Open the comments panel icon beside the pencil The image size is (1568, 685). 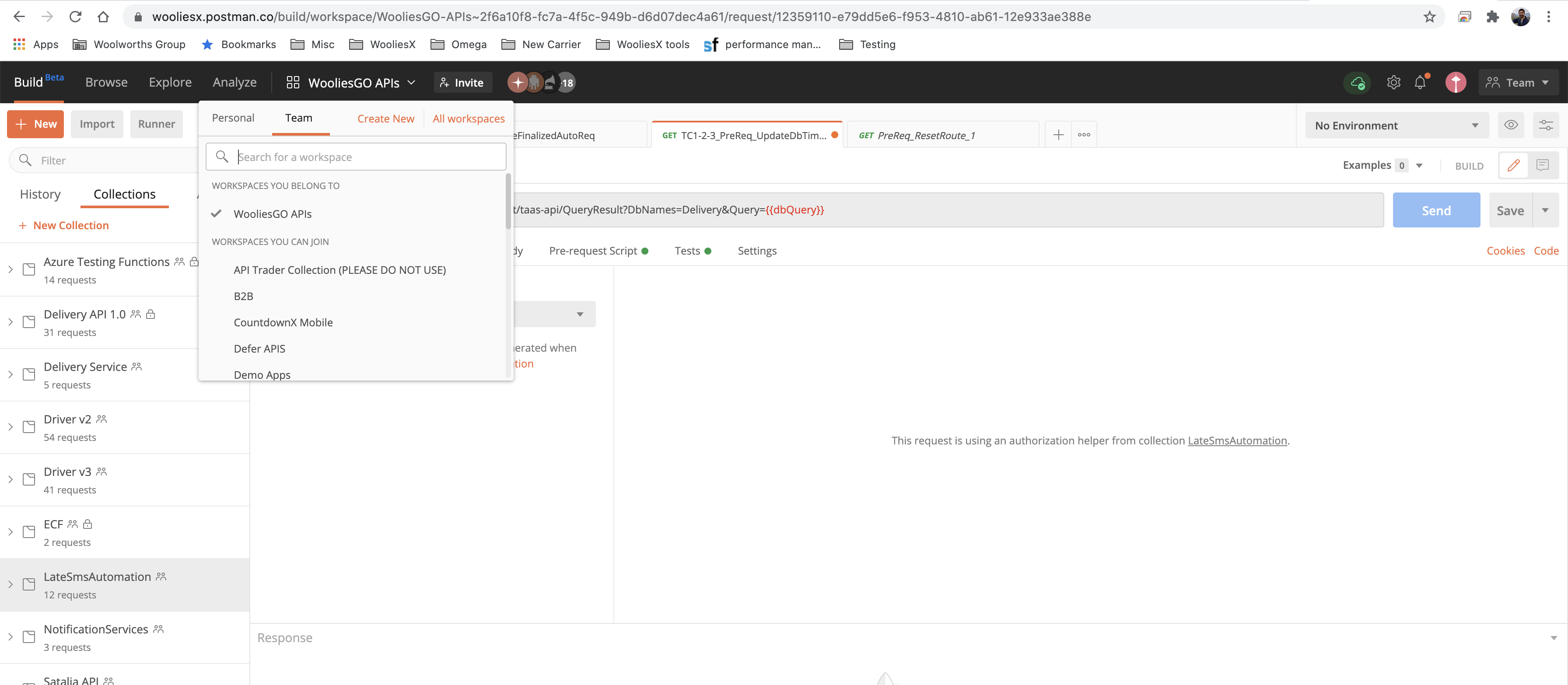tap(1543, 165)
